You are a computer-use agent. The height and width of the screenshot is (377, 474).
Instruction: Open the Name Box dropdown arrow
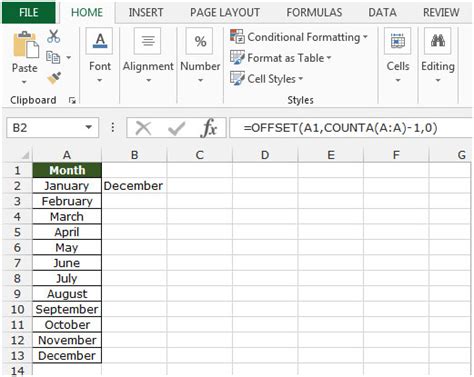89,127
